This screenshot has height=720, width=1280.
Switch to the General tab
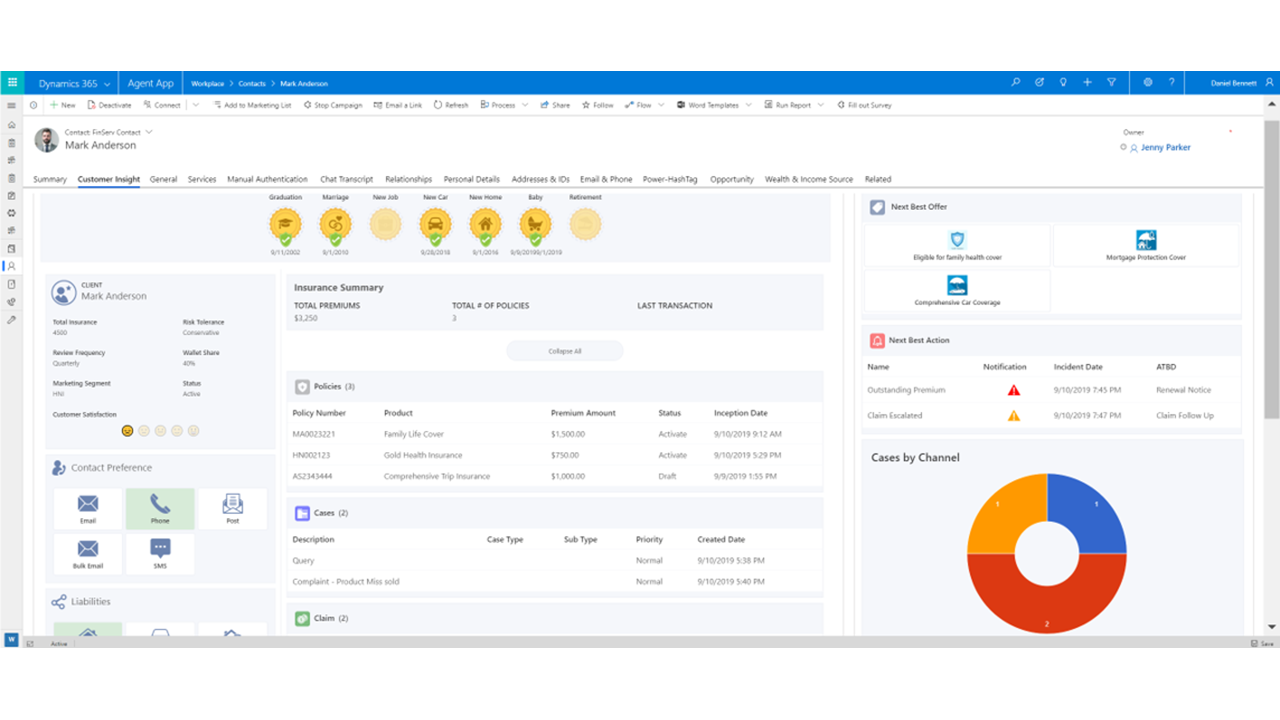163,179
